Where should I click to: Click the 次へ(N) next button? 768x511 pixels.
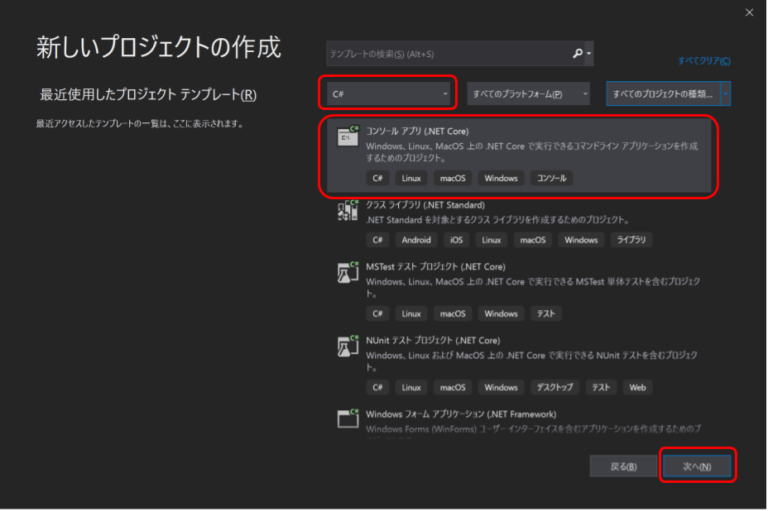pyautogui.click(x=697, y=466)
